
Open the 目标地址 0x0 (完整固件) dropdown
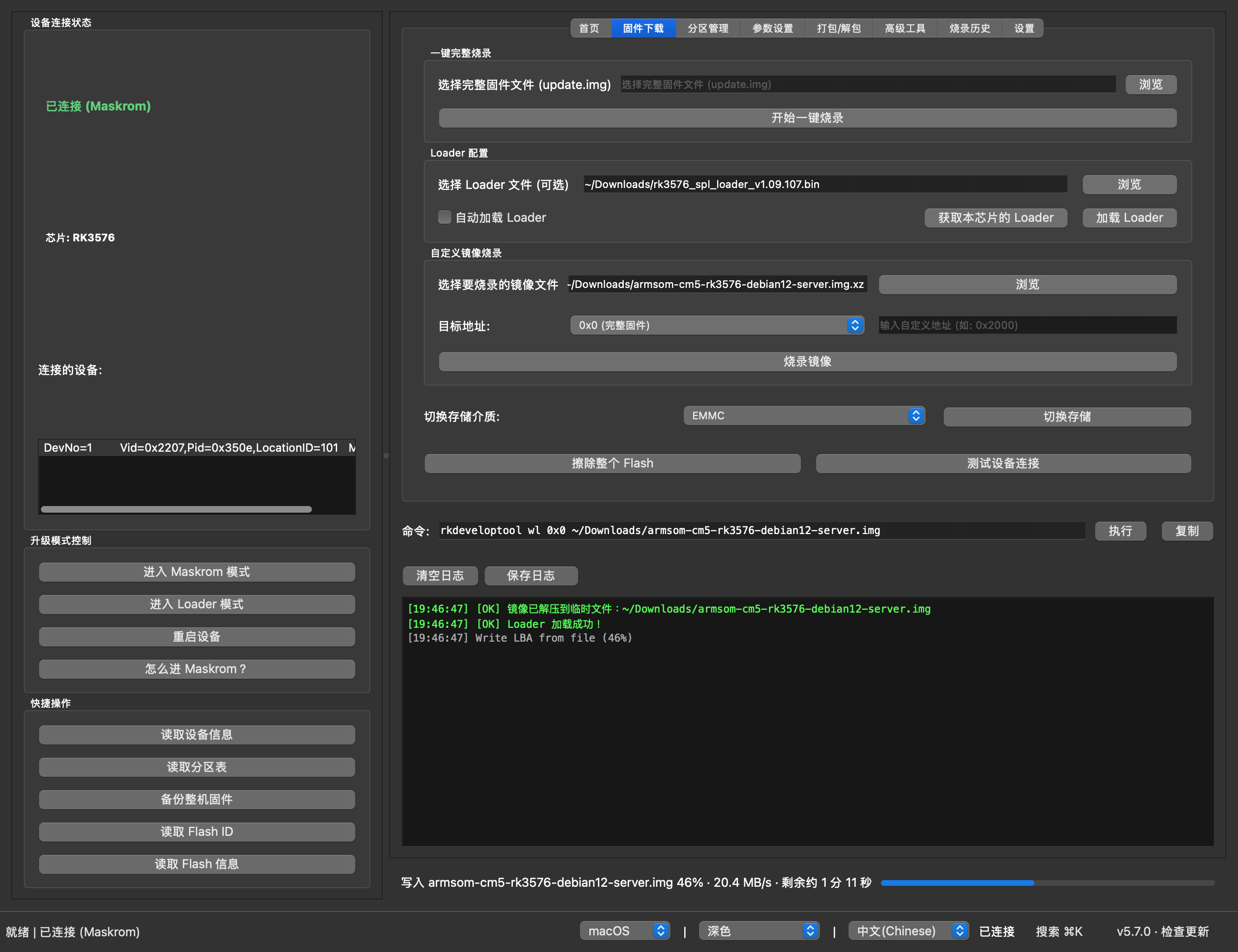(x=717, y=325)
